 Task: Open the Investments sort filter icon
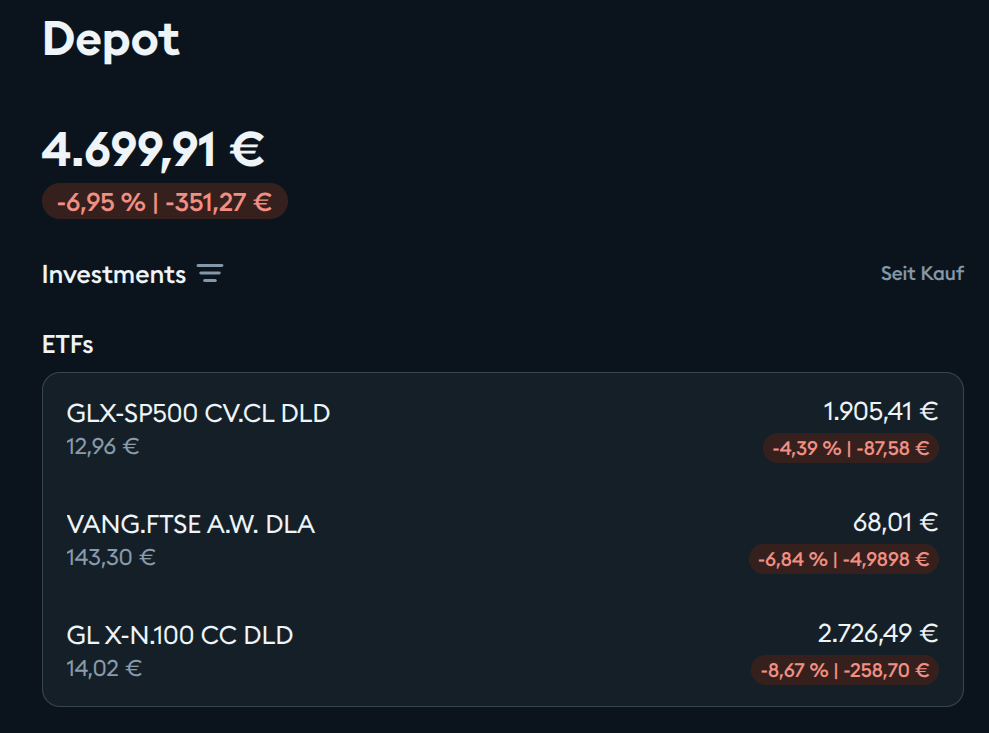click(x=210, y=274)
